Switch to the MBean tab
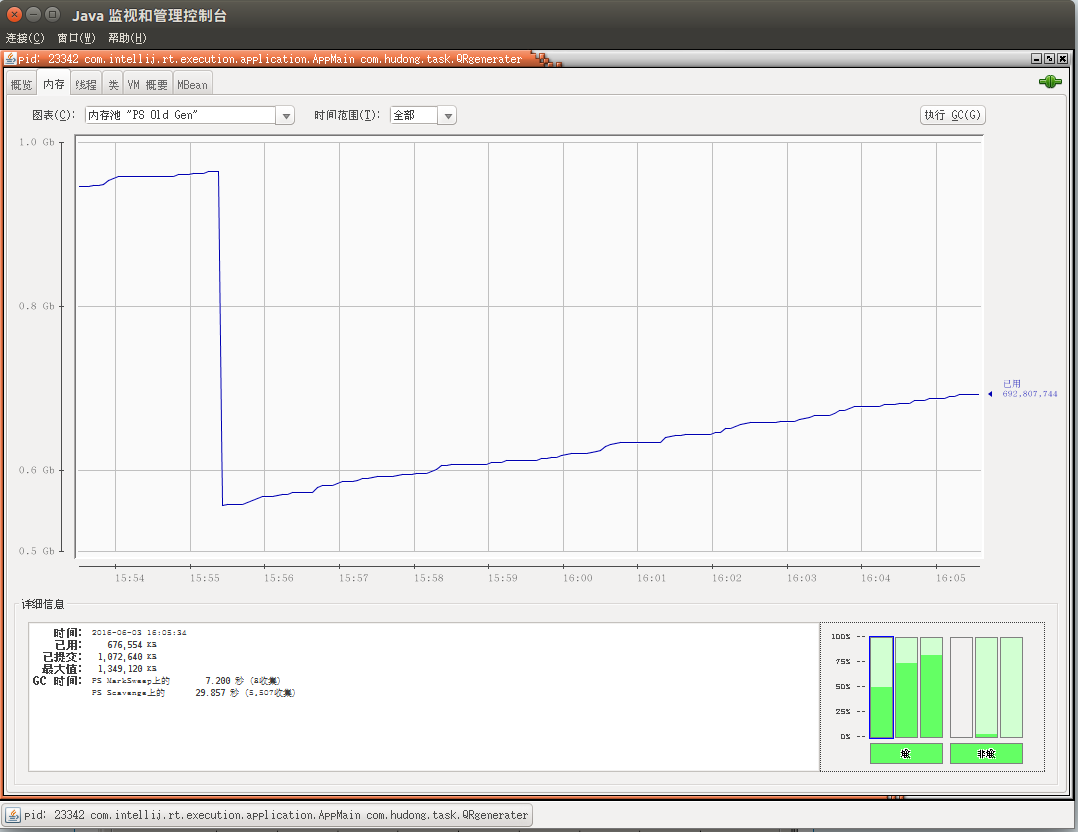 coord(192,85)
